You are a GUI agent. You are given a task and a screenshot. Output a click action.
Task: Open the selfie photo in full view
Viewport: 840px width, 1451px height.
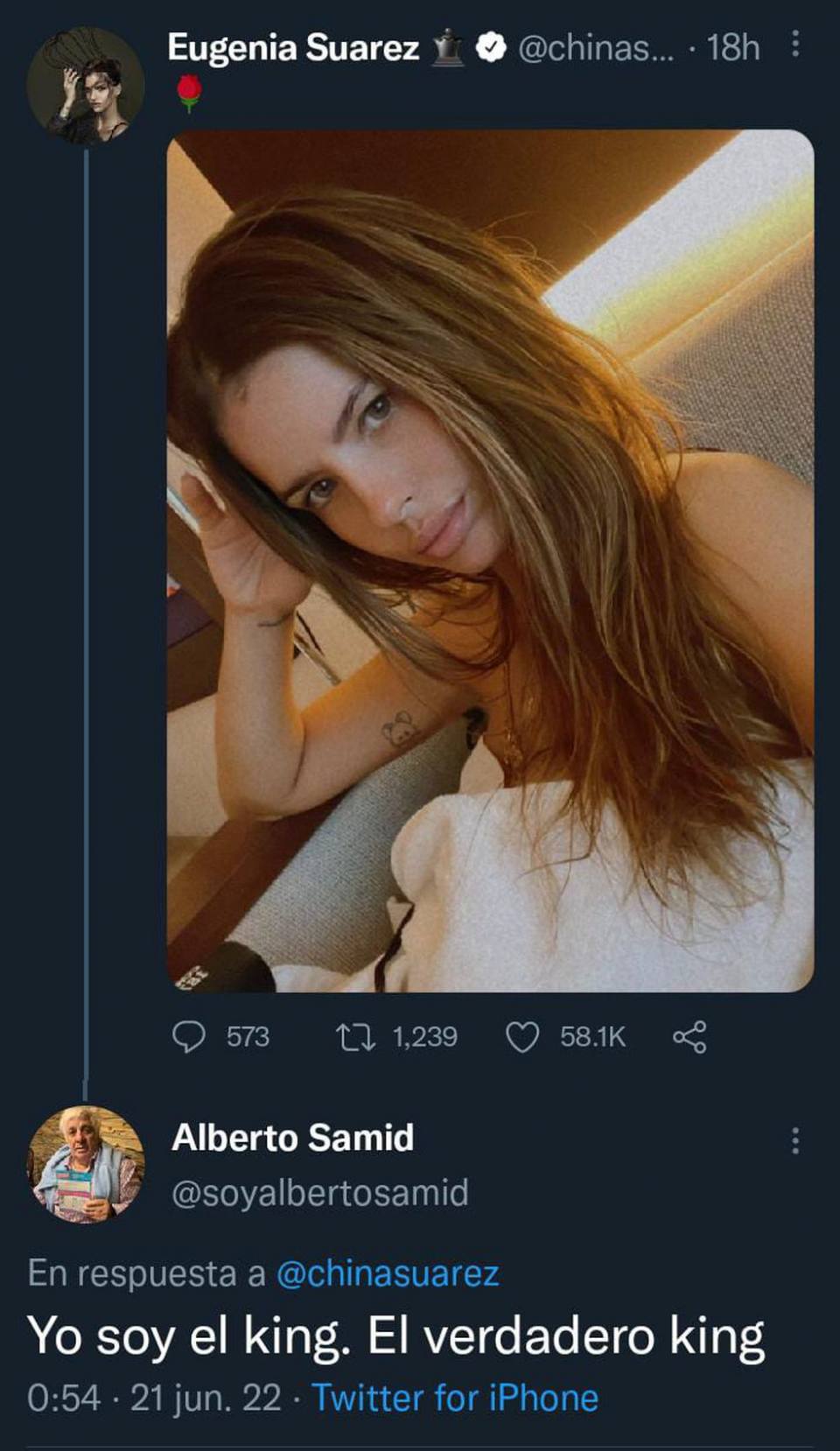pyautogui.click(x=490, y=560)
